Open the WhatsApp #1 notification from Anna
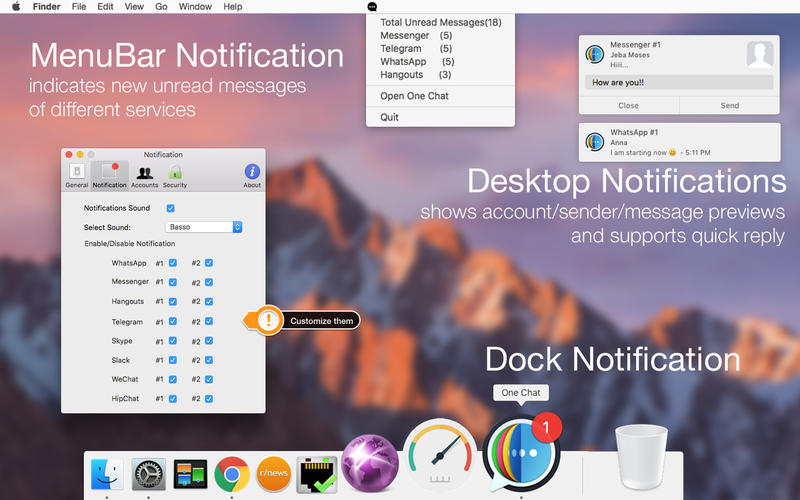800x500 pixels. pyautogui.click(x=679, y=142)
